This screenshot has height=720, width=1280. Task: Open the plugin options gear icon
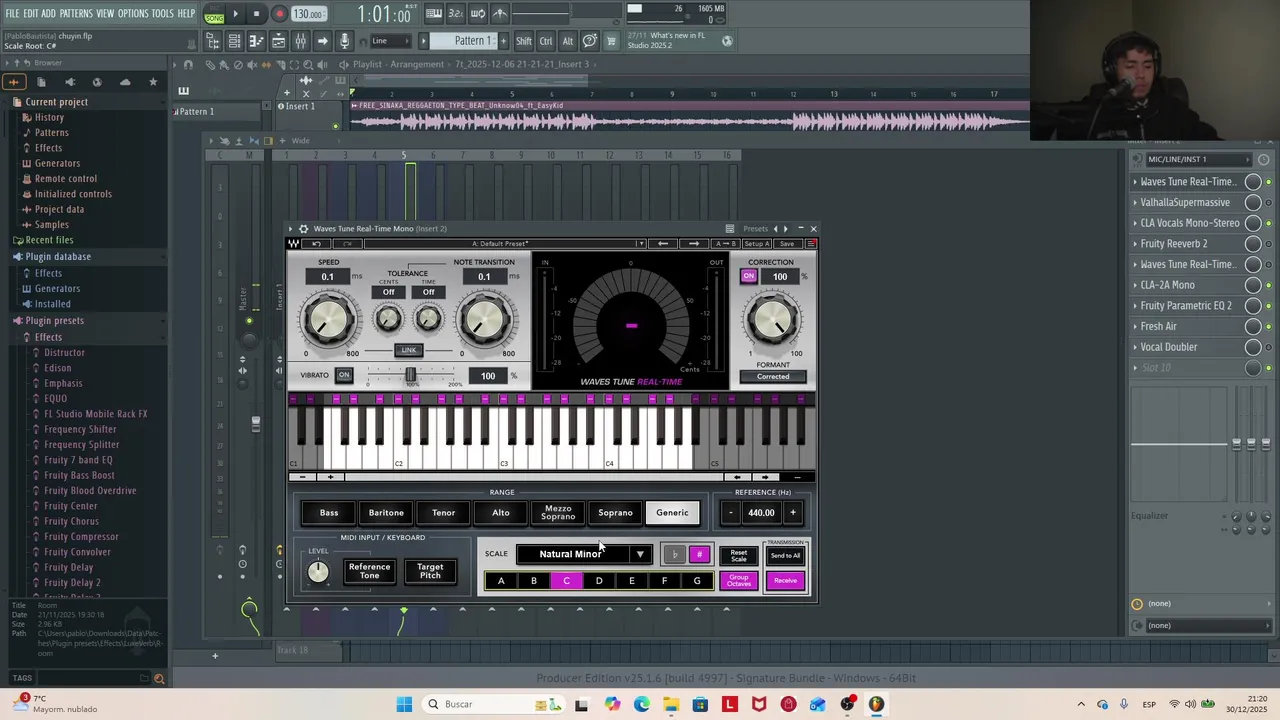click(304, 229)
